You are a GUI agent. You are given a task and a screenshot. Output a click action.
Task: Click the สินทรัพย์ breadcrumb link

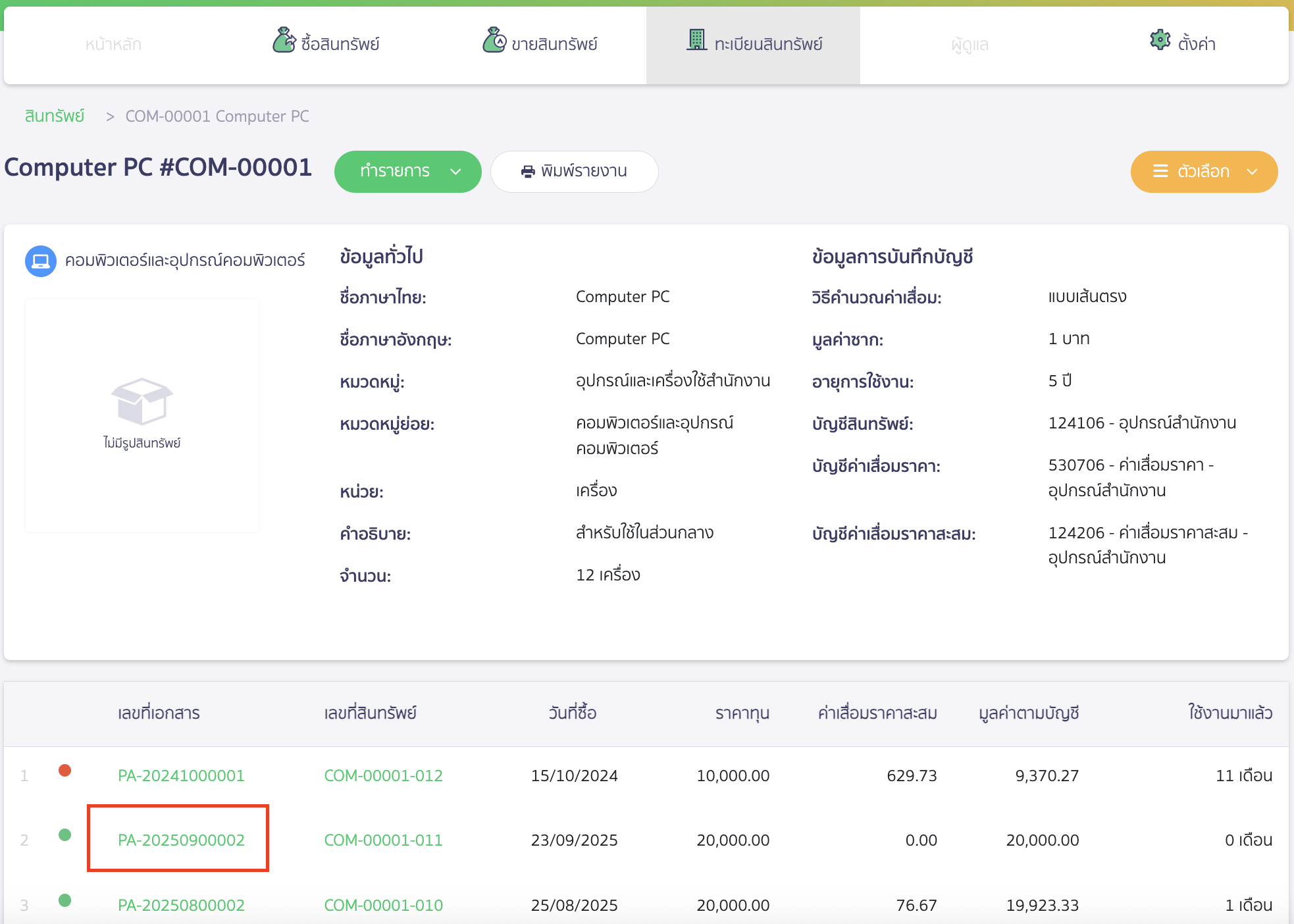(55, 116)
